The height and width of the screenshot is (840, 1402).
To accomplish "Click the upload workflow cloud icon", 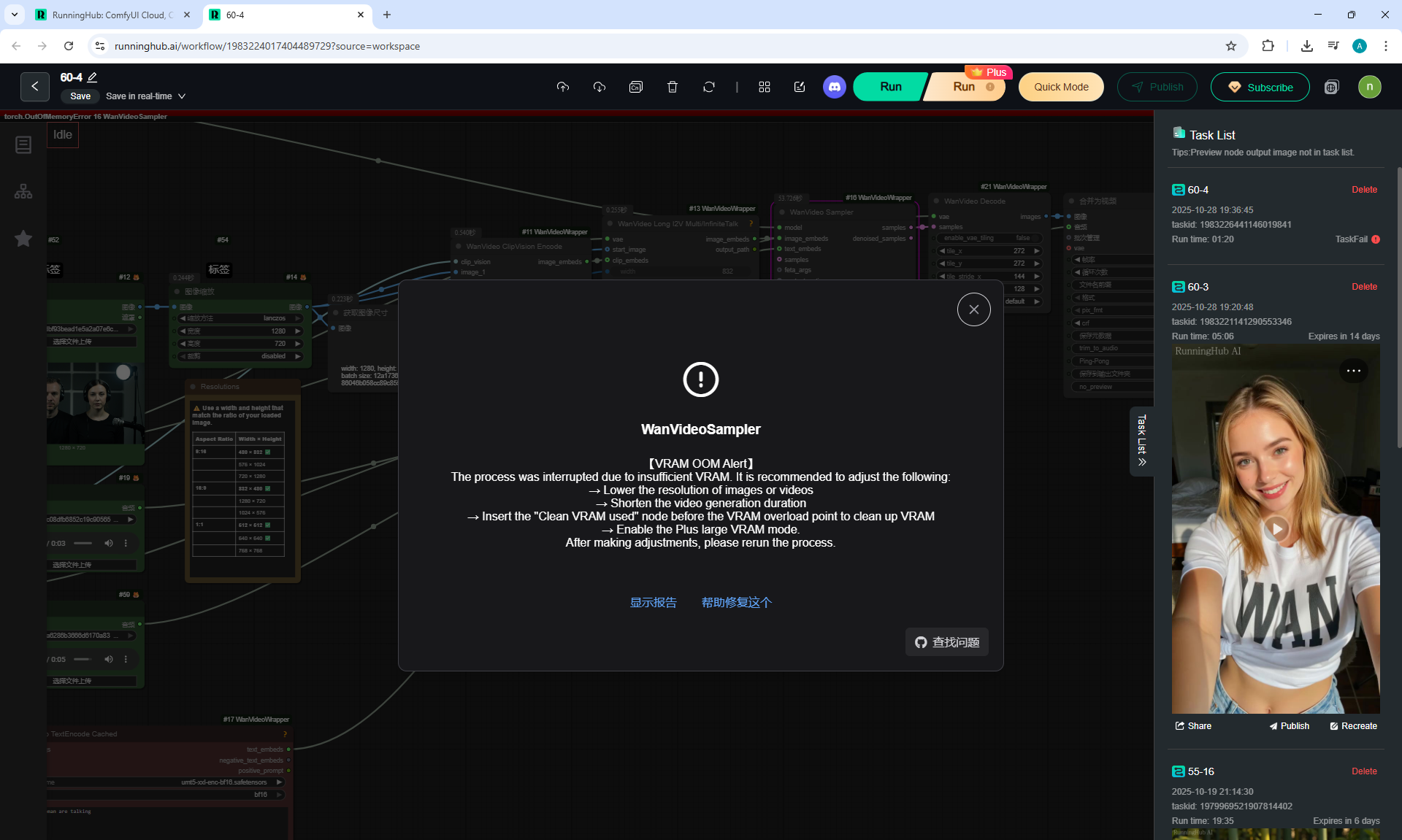I will (x=562, y=87).
